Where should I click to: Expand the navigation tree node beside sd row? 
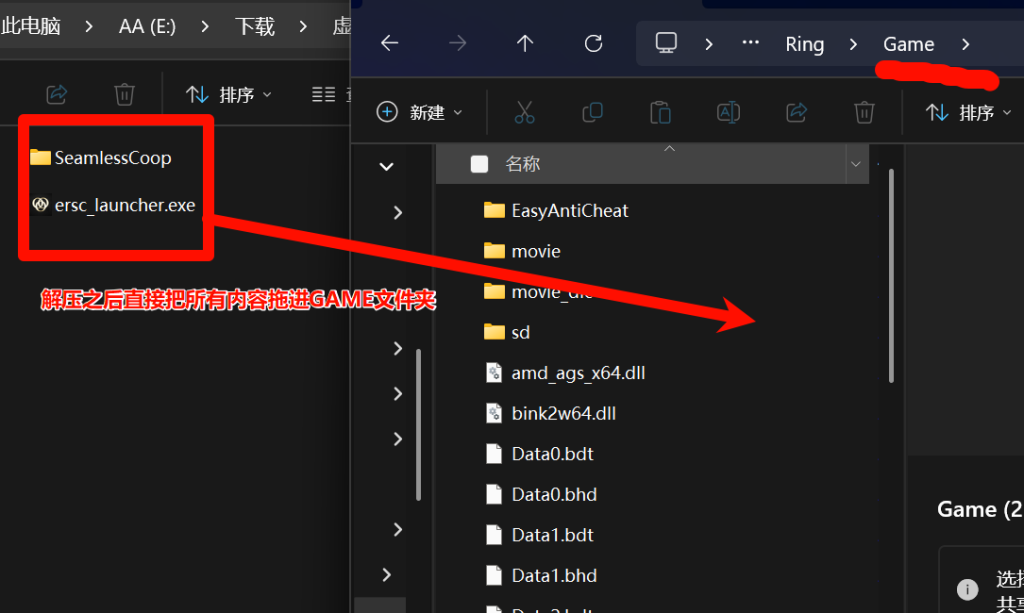[x=398, y=348]
